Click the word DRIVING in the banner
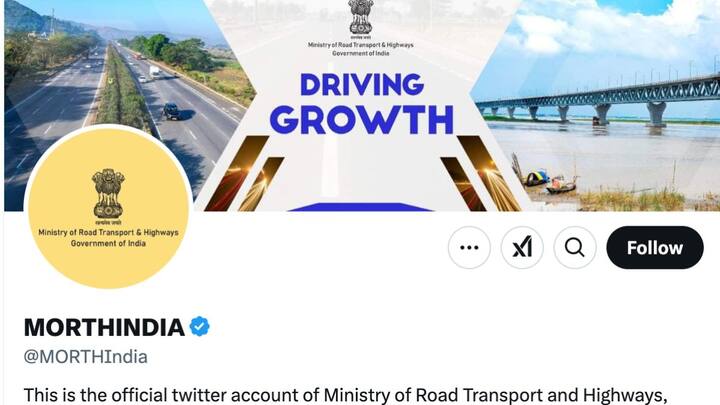Image resolution: width=720 pixels, height=405 pixels. (x=361, y=84)
